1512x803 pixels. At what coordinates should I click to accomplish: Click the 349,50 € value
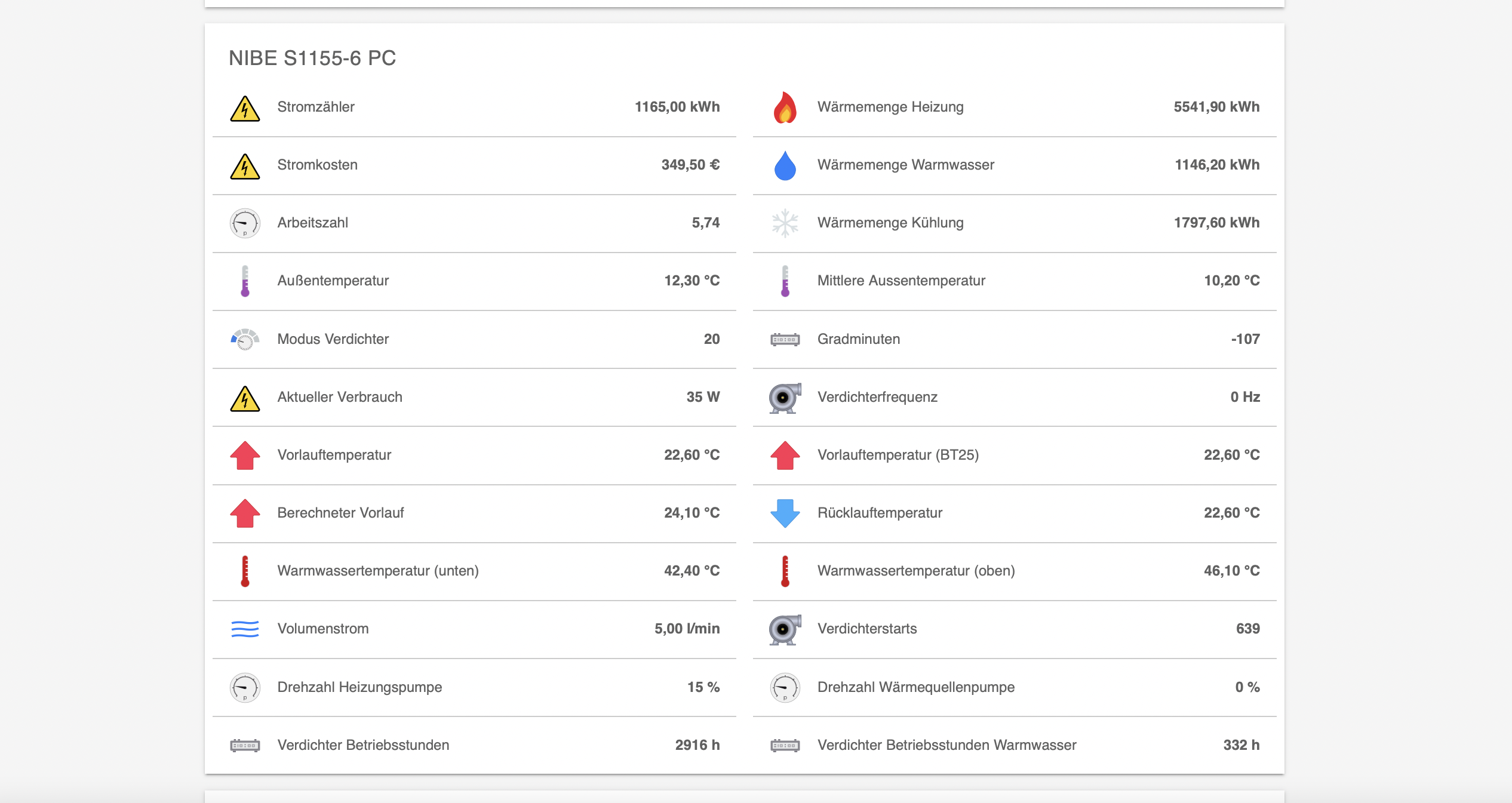click(690, 165)
